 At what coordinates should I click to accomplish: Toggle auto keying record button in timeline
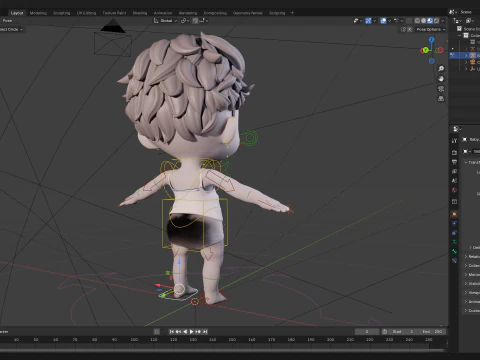156,332
